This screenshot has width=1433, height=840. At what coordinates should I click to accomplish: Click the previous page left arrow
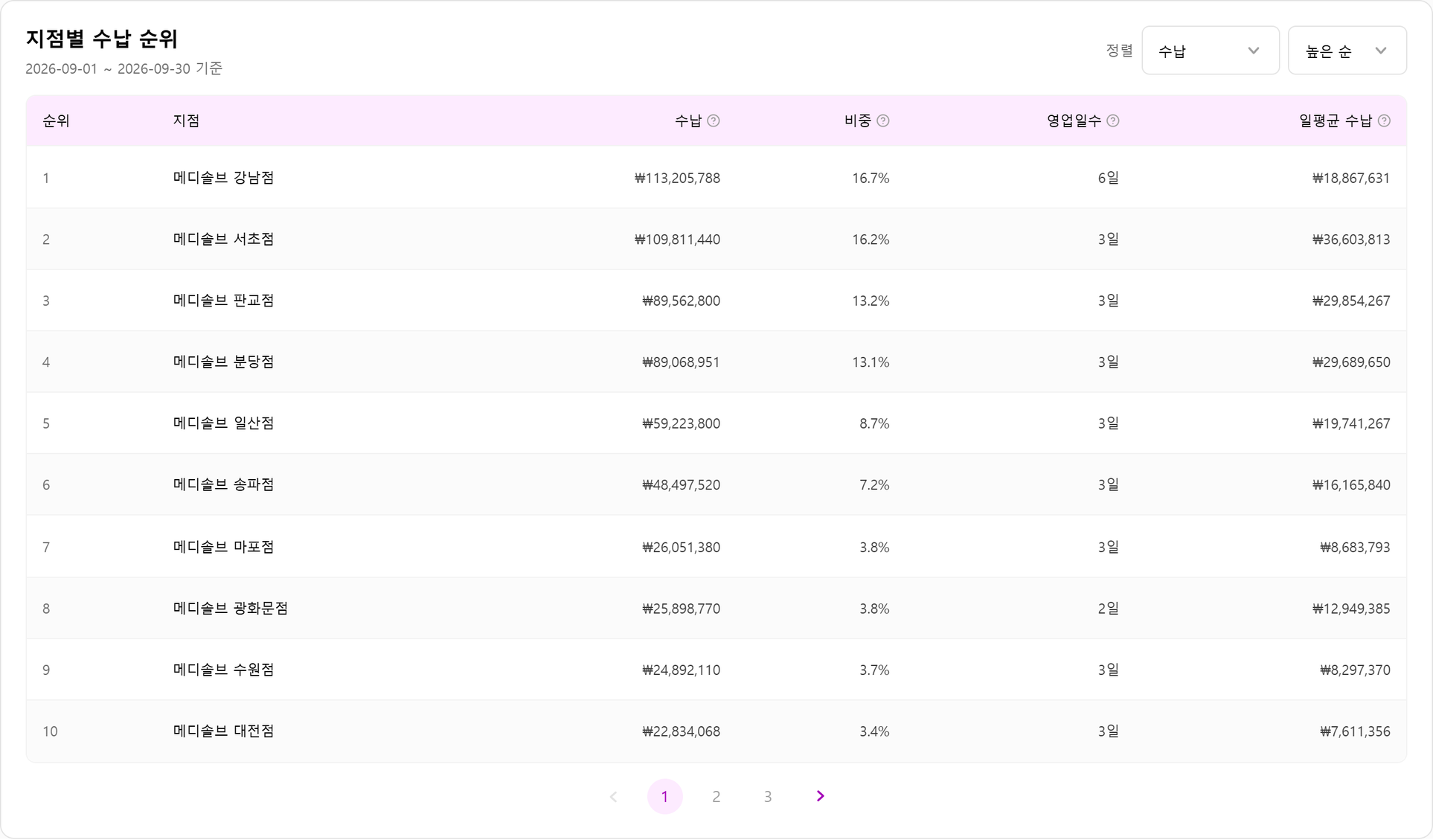[614, 797]
